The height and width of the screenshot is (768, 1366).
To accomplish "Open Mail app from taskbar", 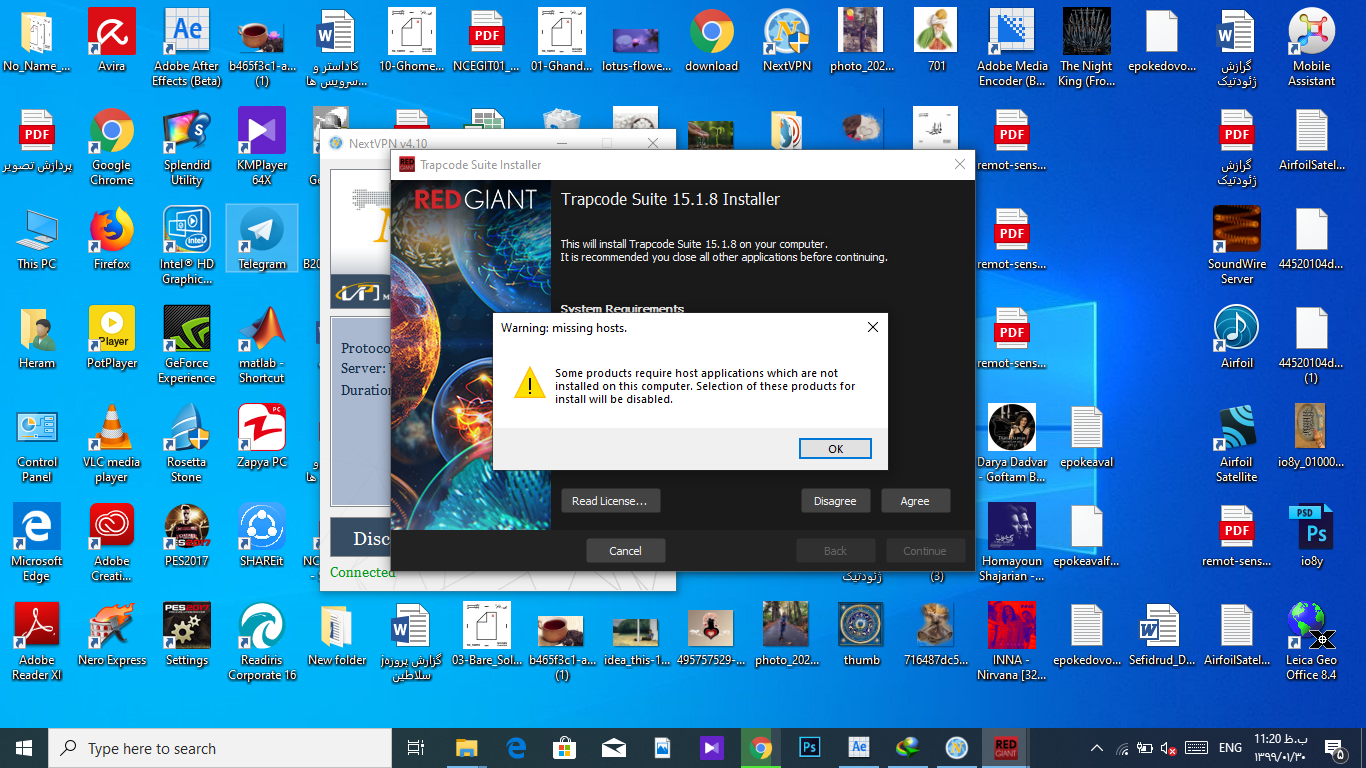I will [613, 748].
